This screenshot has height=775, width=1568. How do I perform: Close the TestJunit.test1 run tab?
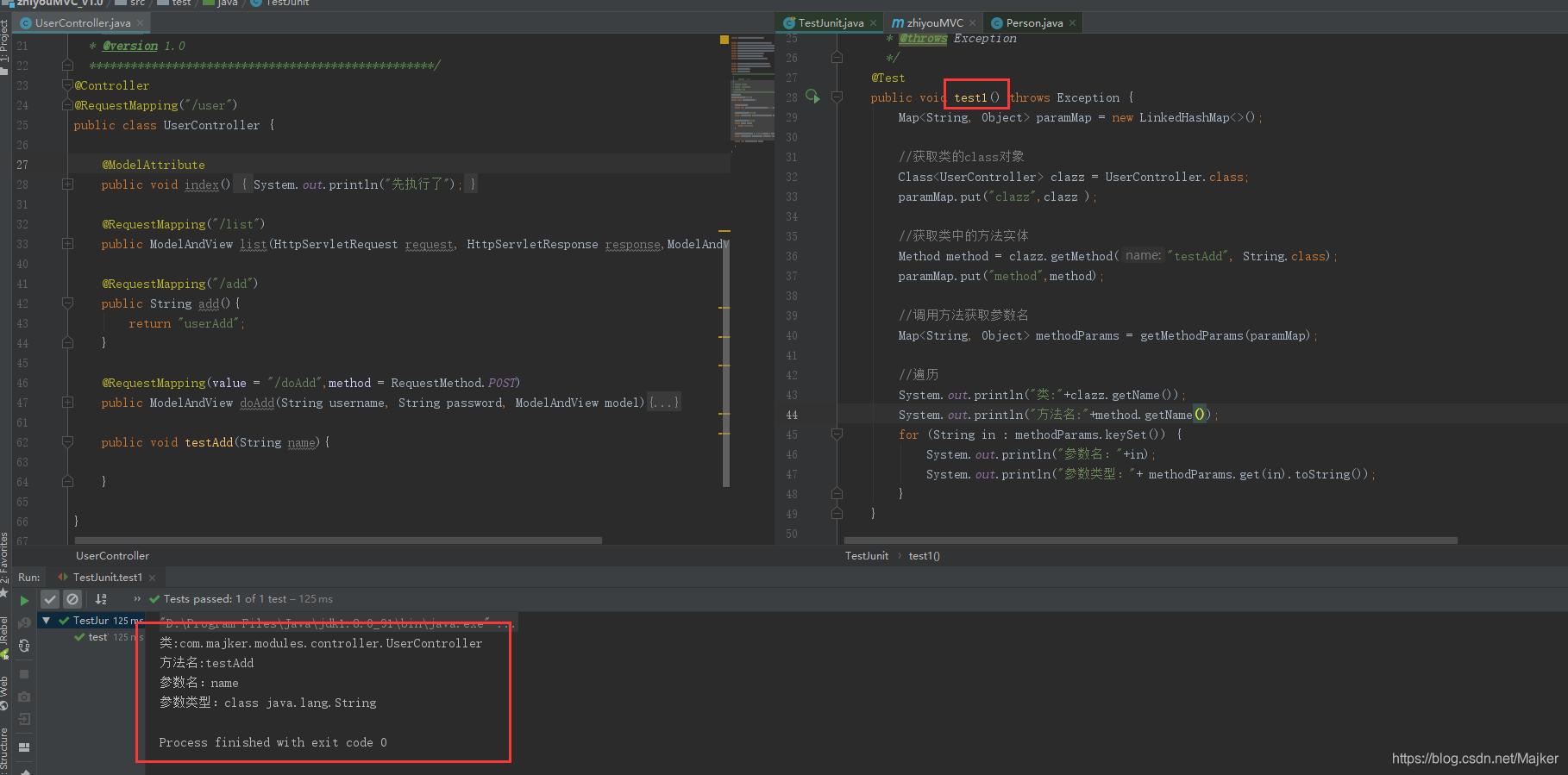tap(152, 578)
